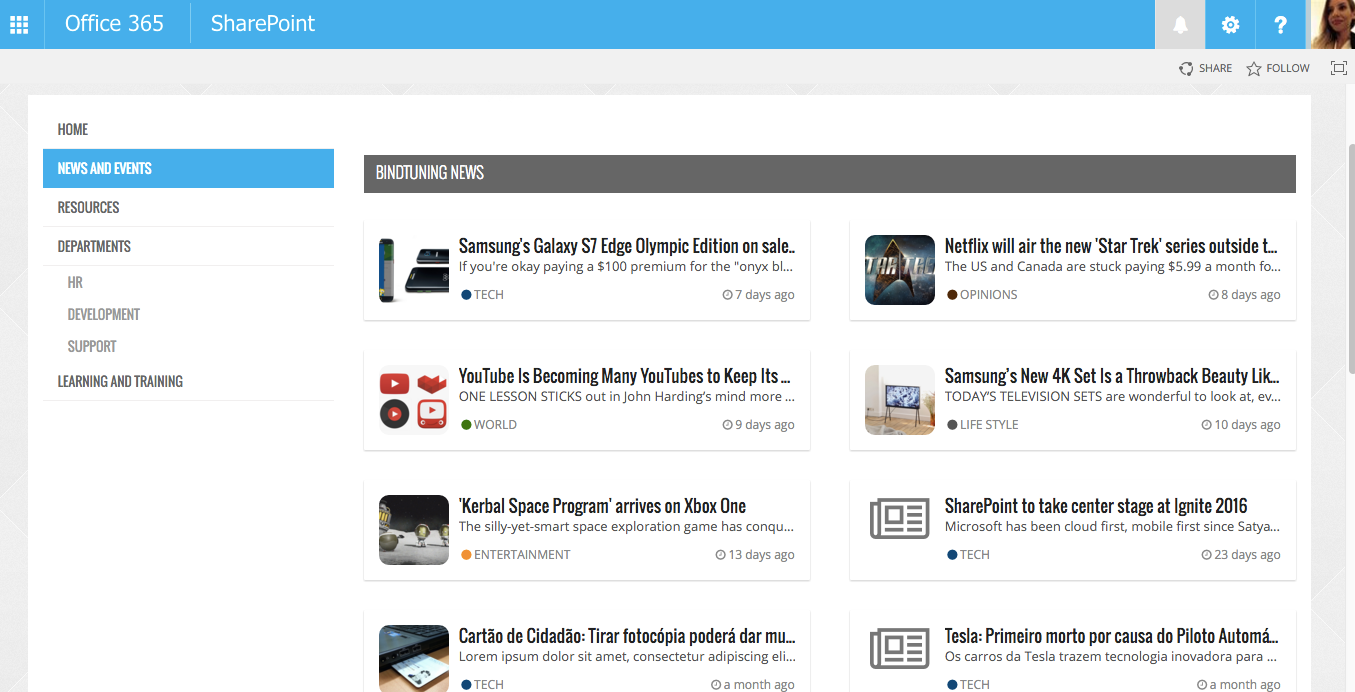Screen dimensions: 1355x692
Task: Open the user profile photo menu
Action: [1333, 24]
